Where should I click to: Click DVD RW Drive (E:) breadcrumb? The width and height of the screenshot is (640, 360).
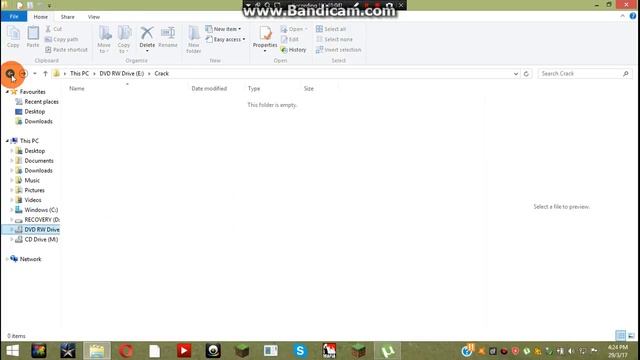tap(122, 73)
